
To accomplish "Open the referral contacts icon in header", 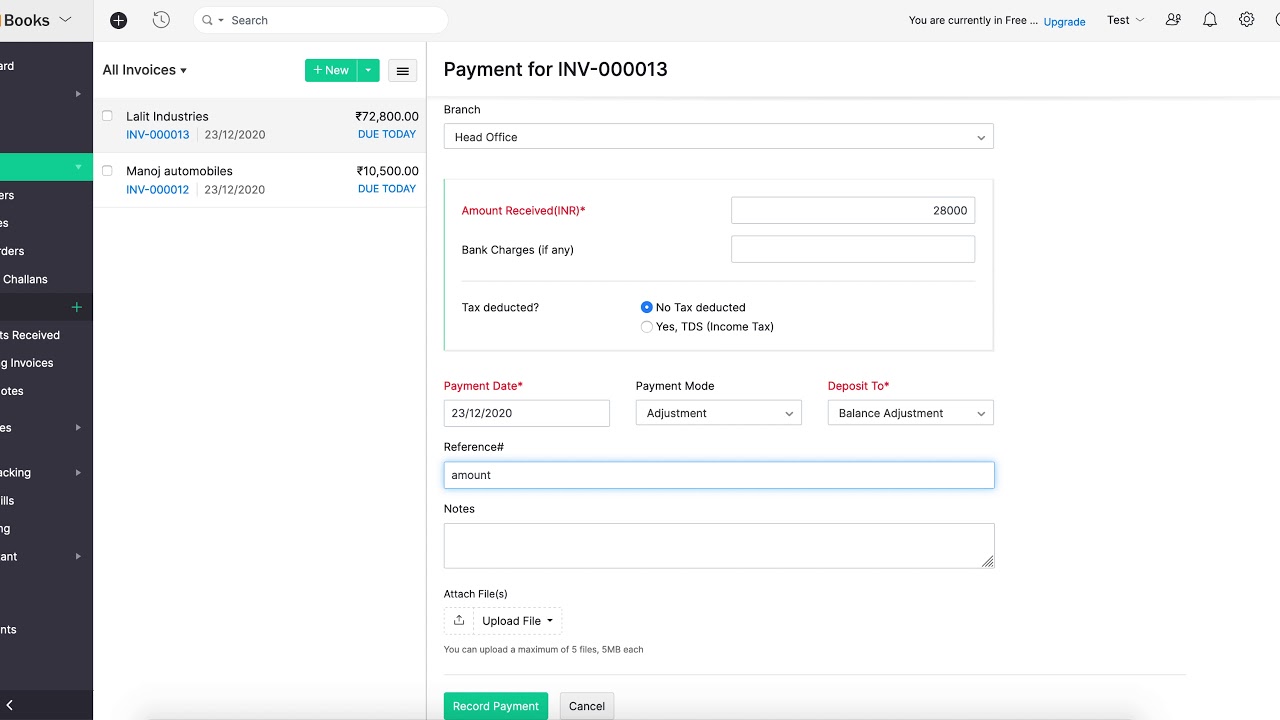I will (x=1173, y=20).
